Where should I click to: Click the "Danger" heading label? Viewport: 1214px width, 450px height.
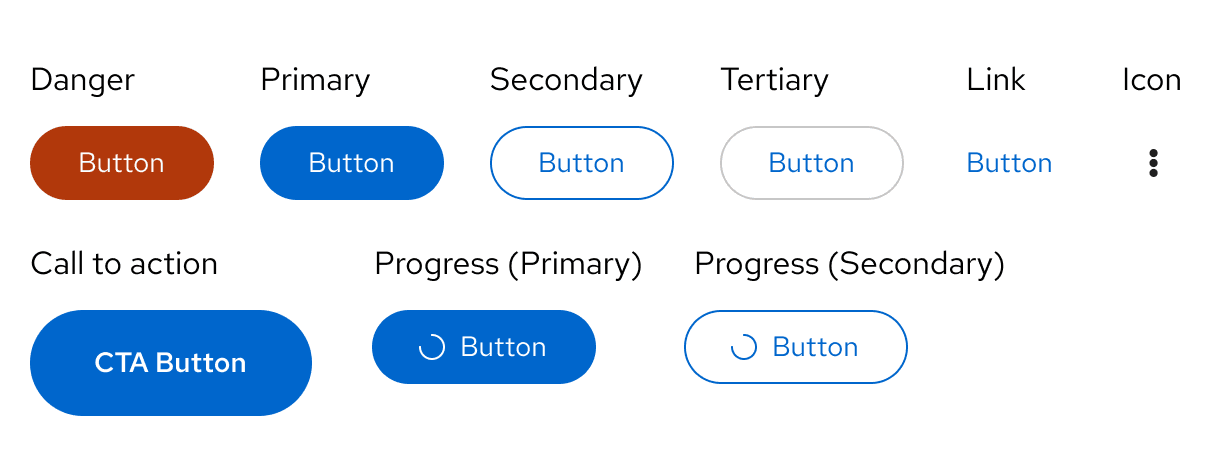[83, 80]
